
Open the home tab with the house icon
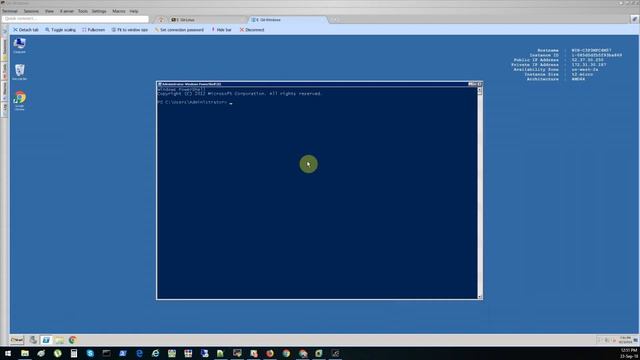(x=161, y=20)
